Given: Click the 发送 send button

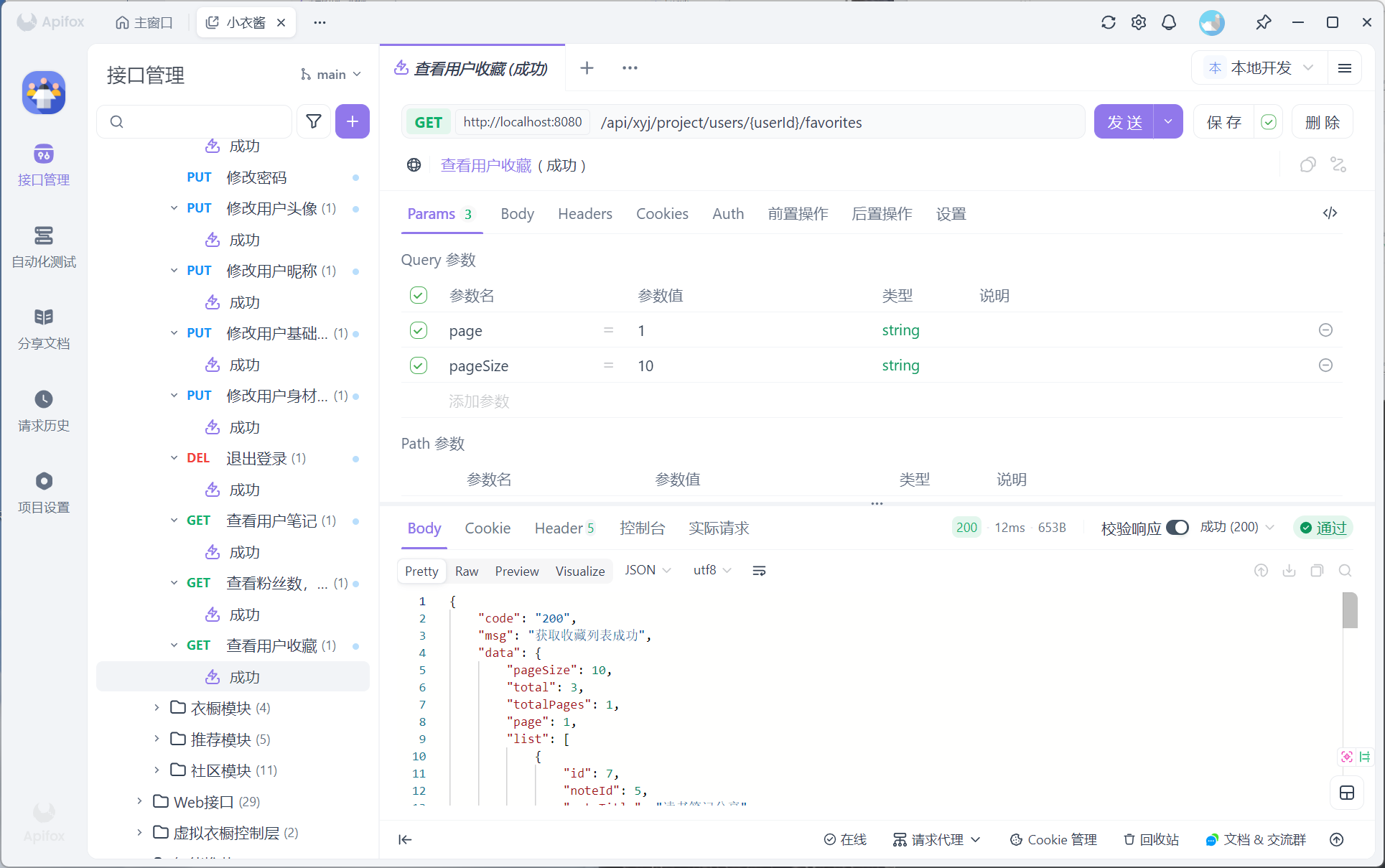Looking at the screenshot, I should tap(1124, 122).
